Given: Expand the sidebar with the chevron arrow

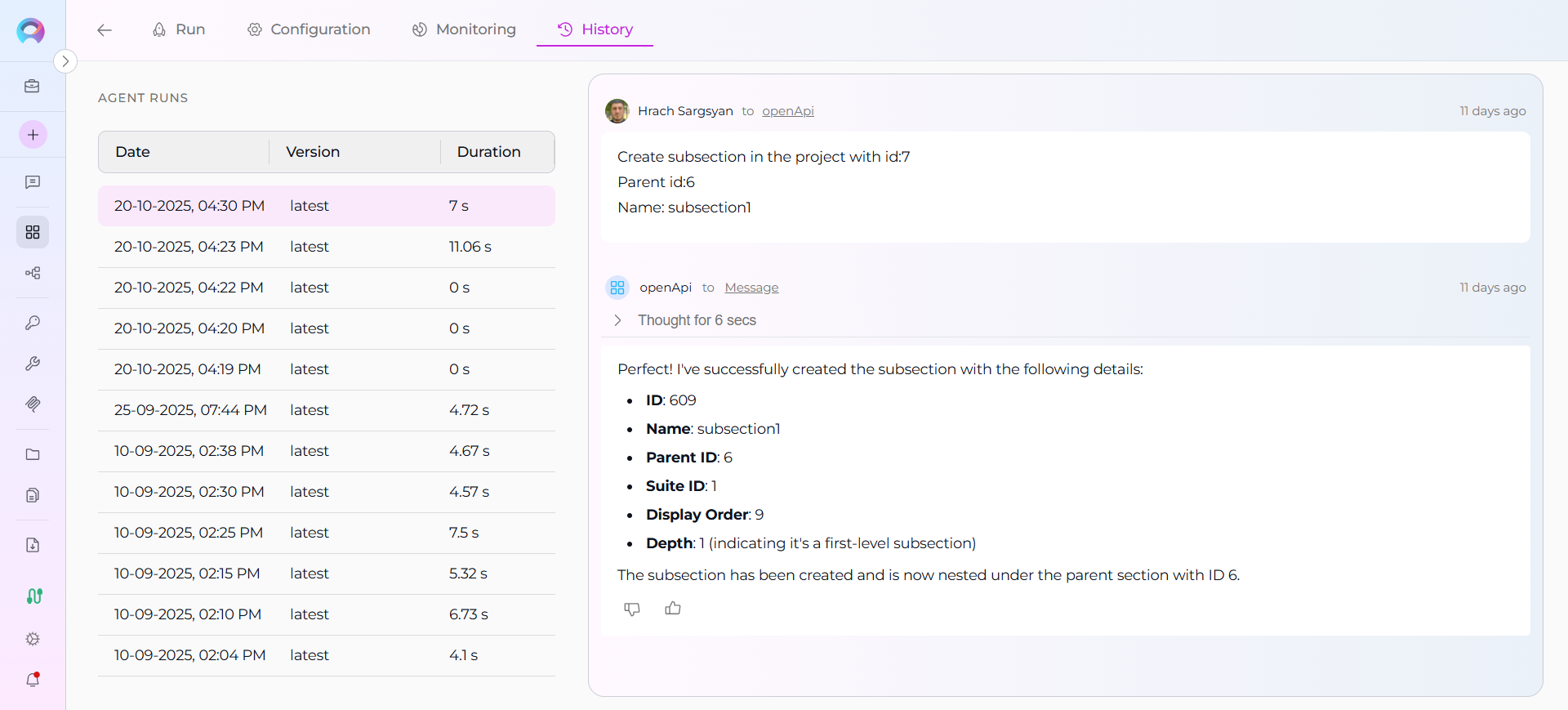Looking at the screenshot, I should click(x=65, y=61).
